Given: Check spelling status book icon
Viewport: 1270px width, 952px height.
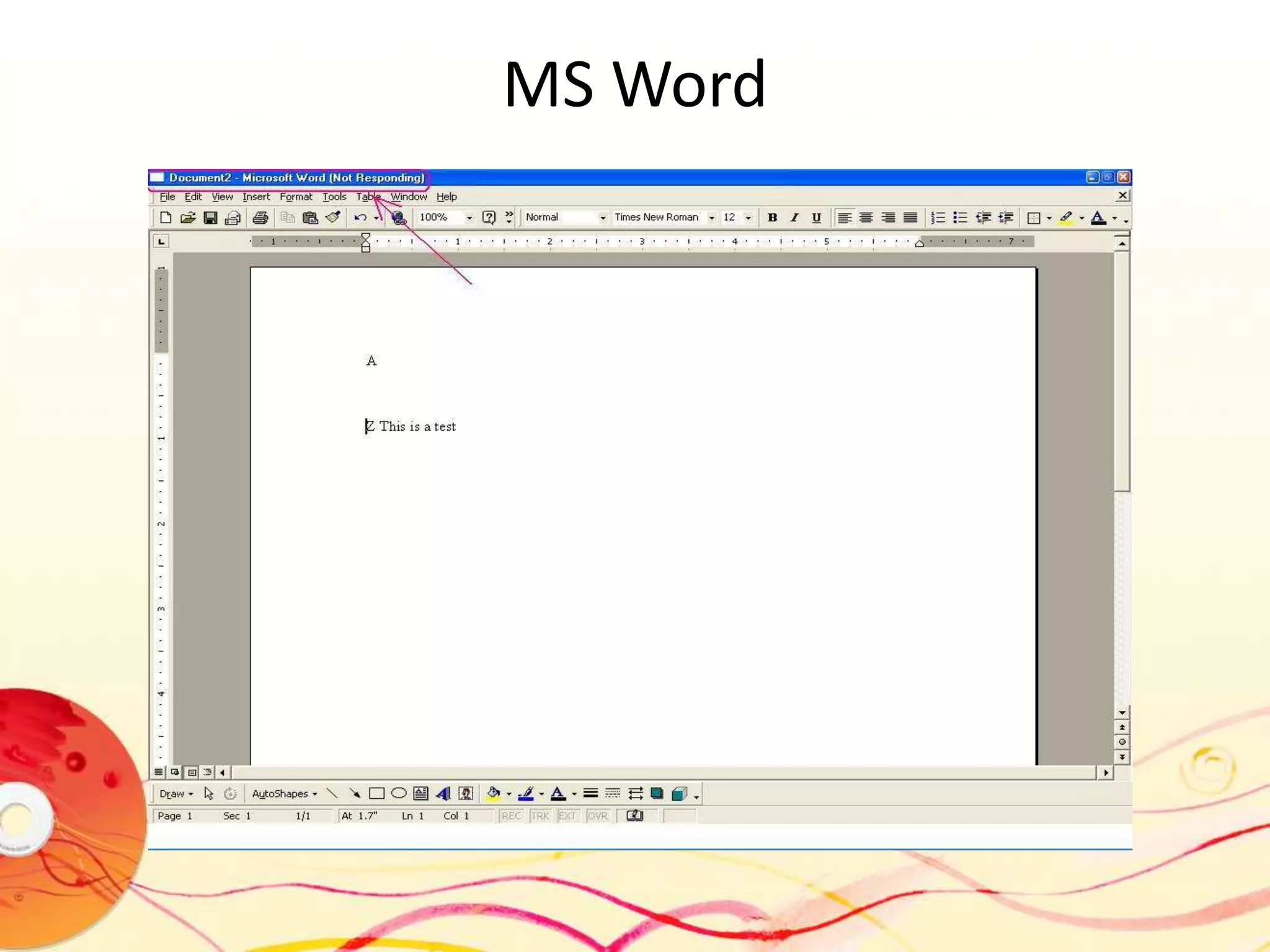Looking at the screenshot, I should 635,816.
